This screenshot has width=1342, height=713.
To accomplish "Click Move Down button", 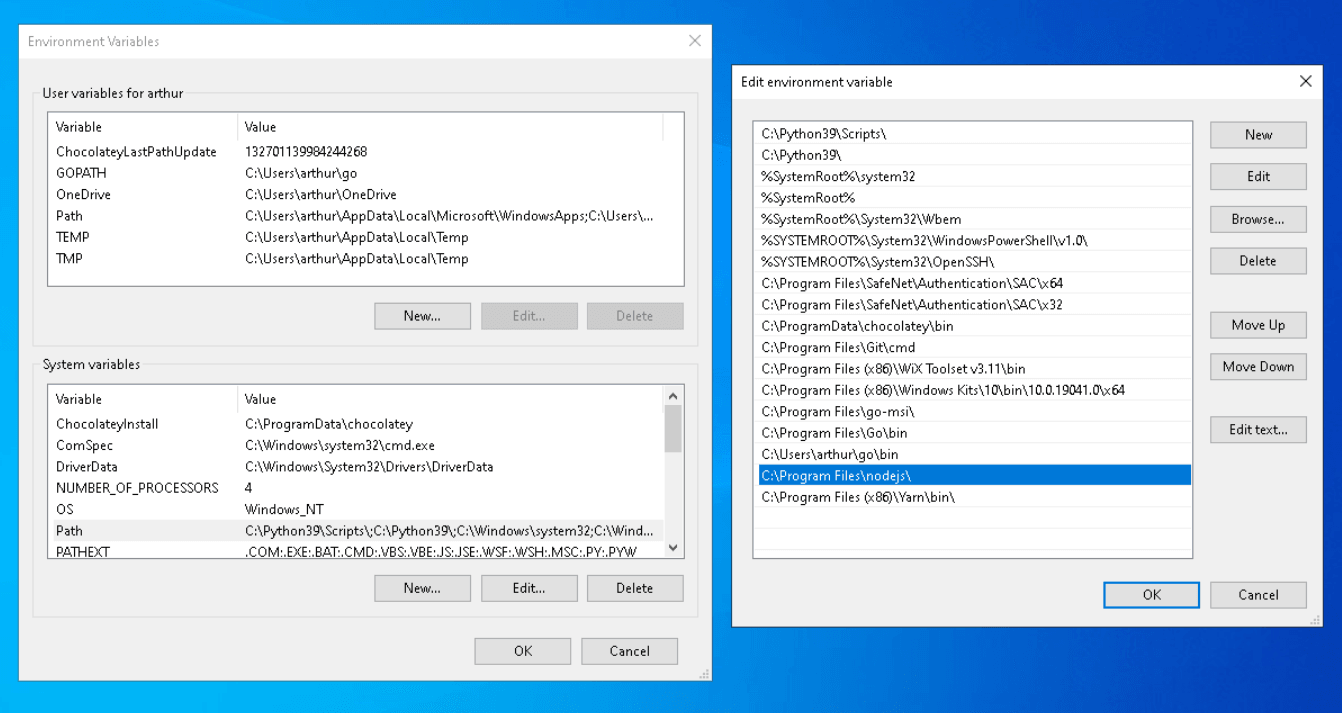I will coord(1257,367).
